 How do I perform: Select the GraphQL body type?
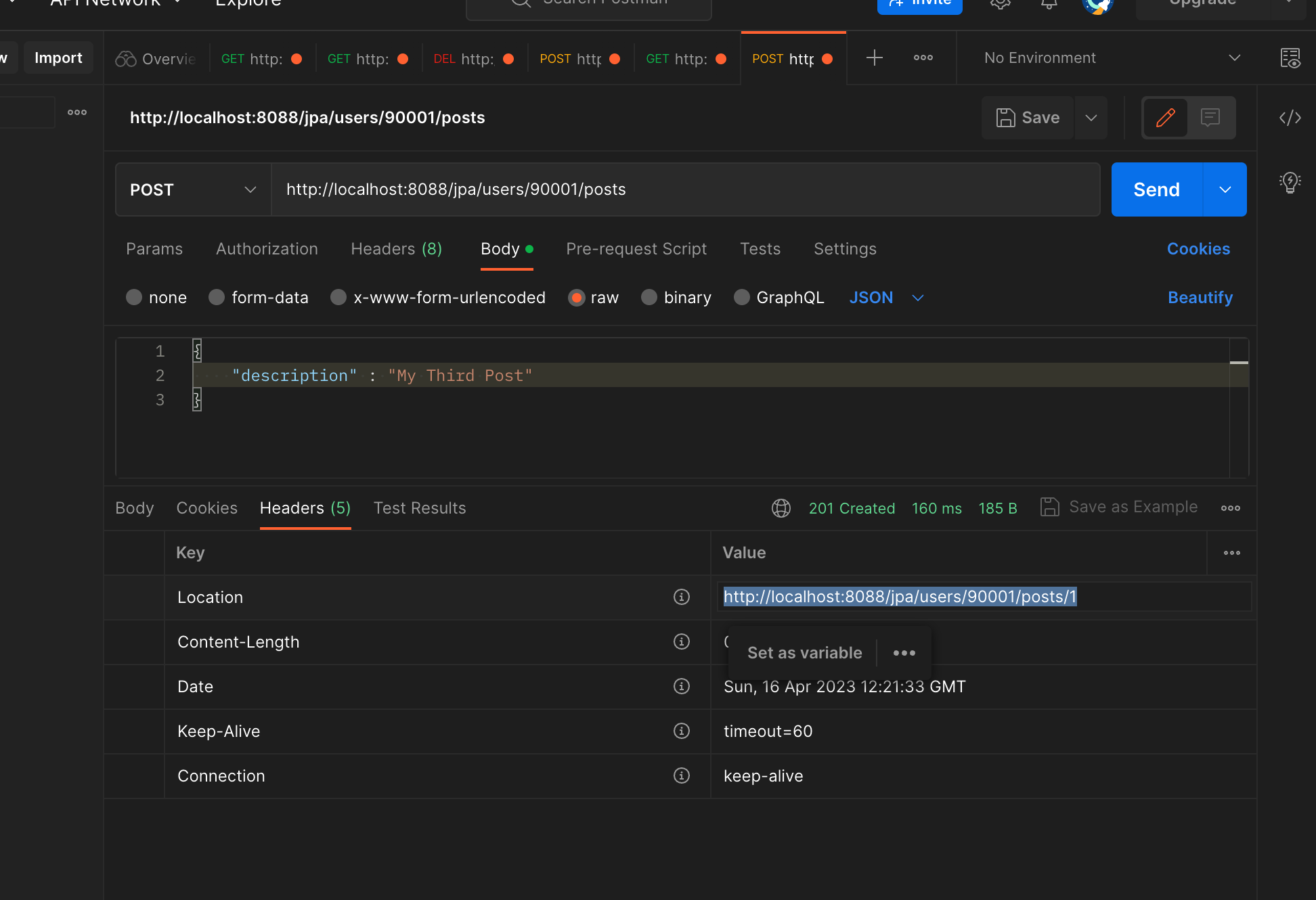[x=742, y=297]
